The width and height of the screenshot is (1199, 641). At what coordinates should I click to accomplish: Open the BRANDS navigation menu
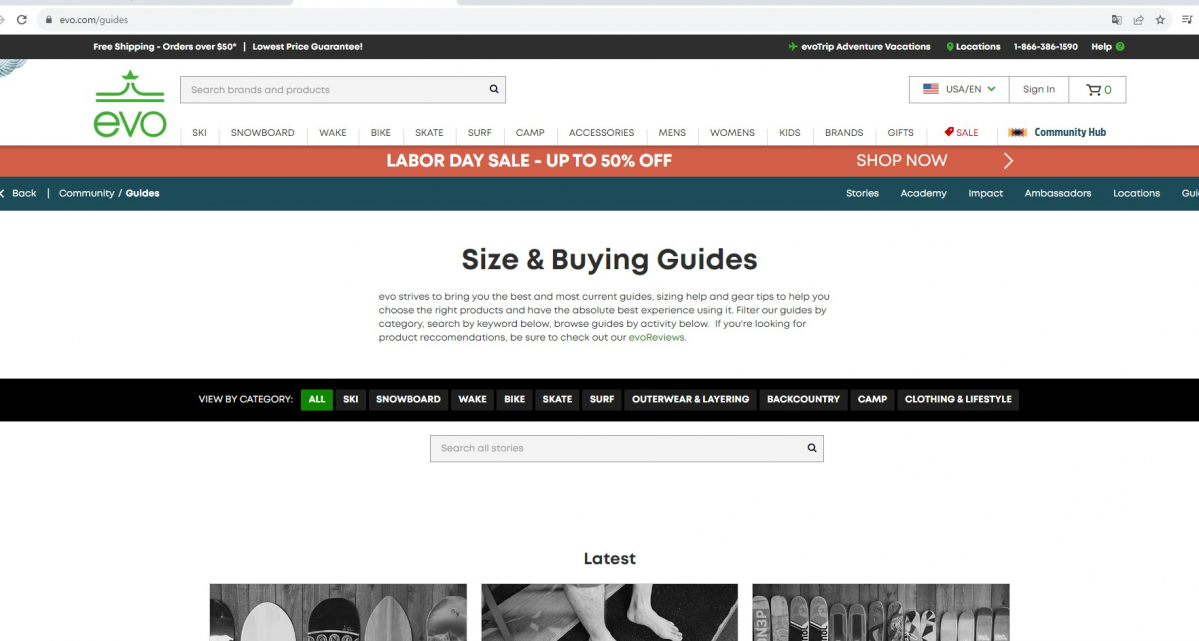(843, 132)
